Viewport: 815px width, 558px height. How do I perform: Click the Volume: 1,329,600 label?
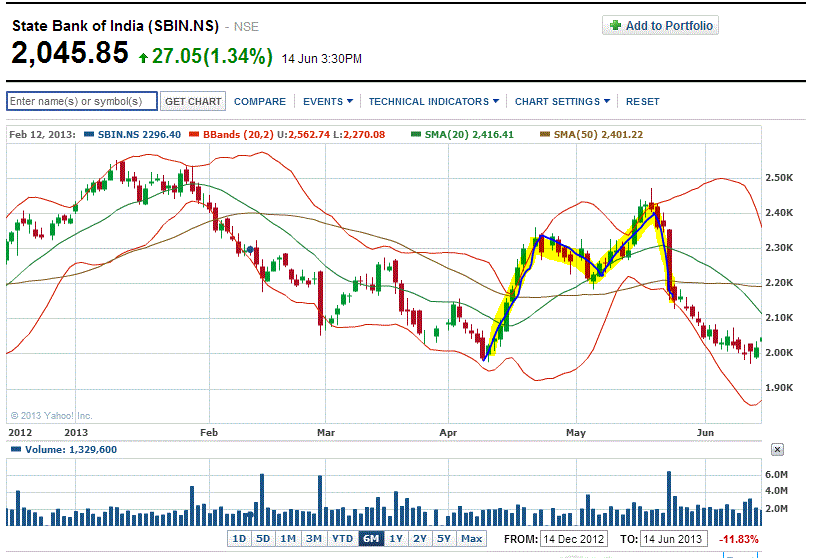coord(71,449)
